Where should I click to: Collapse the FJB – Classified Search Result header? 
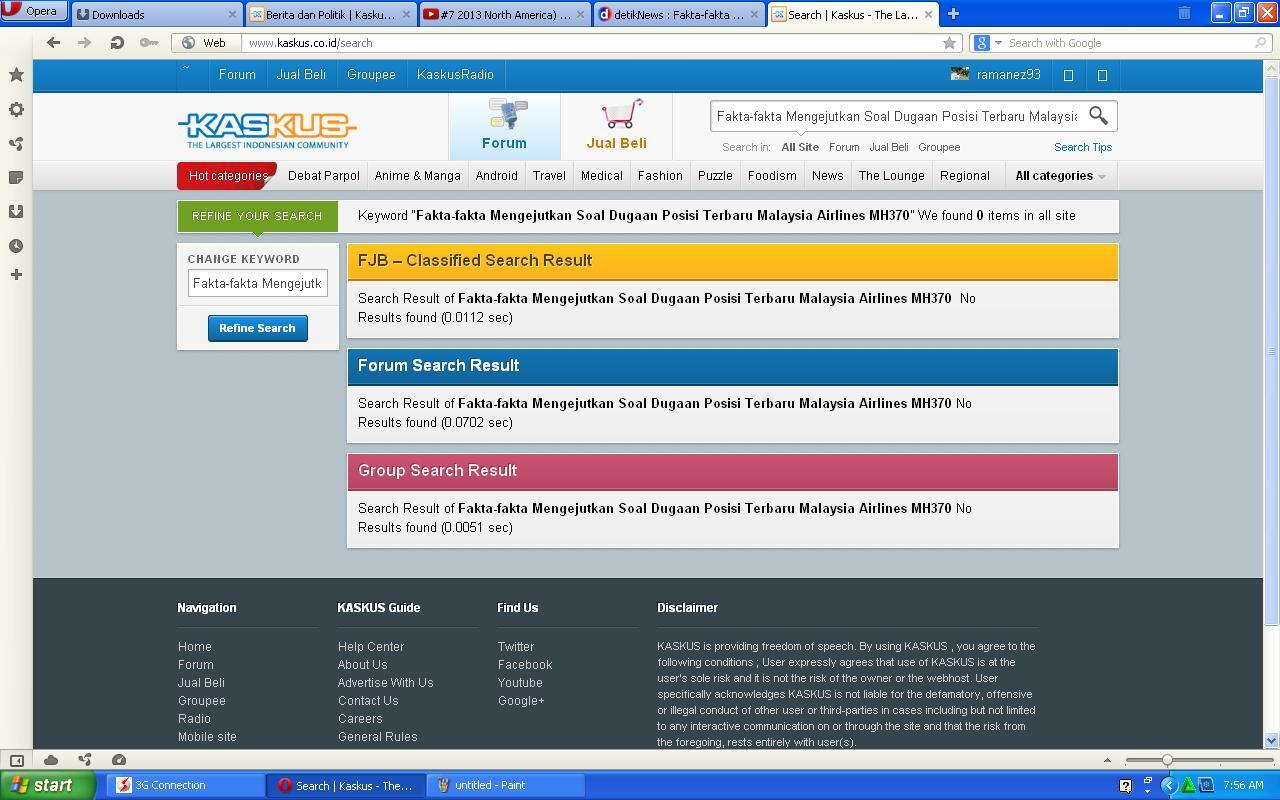click(x=732, y=261)
